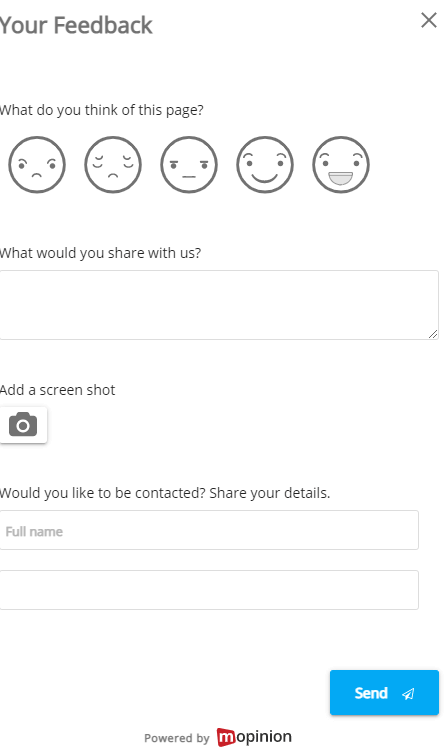Select the angry frowning face rating
This screenshot has width=446, height=747.
37,165
